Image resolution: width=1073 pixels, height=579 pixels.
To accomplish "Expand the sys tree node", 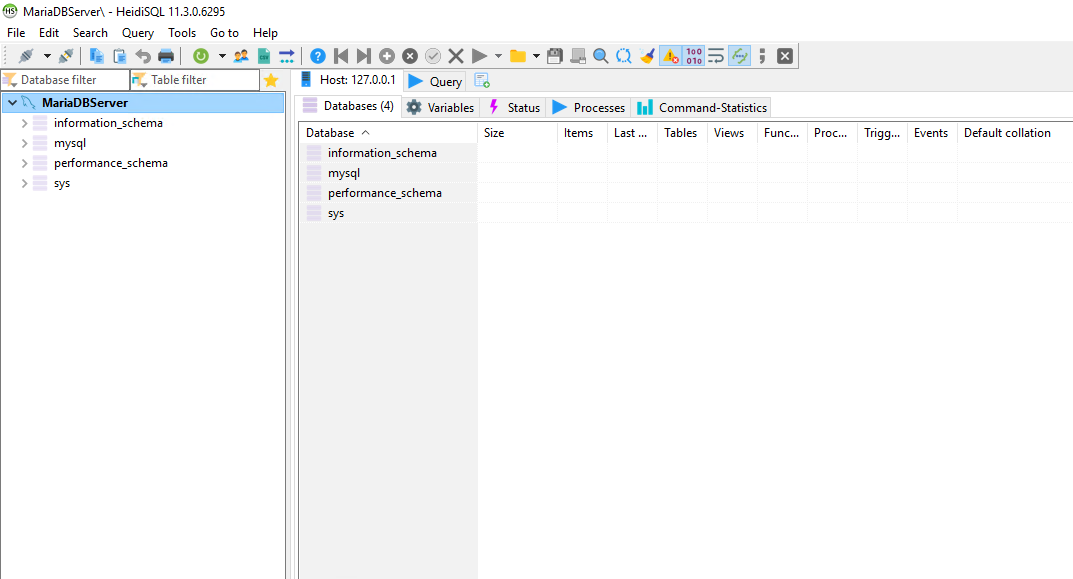I will tap(25, 183).
